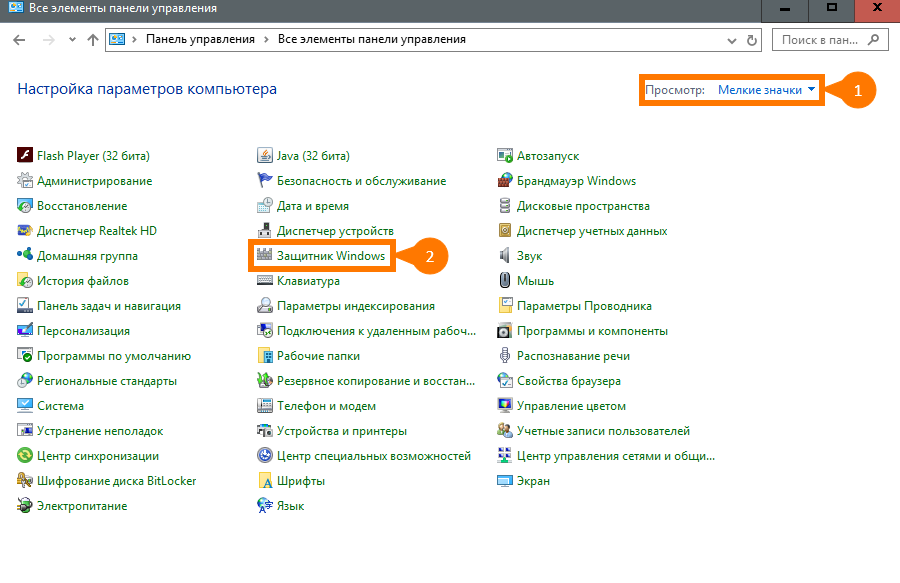
Task: Click the Шифрование диска BitLocker icon
Action: tap(25, 480)
